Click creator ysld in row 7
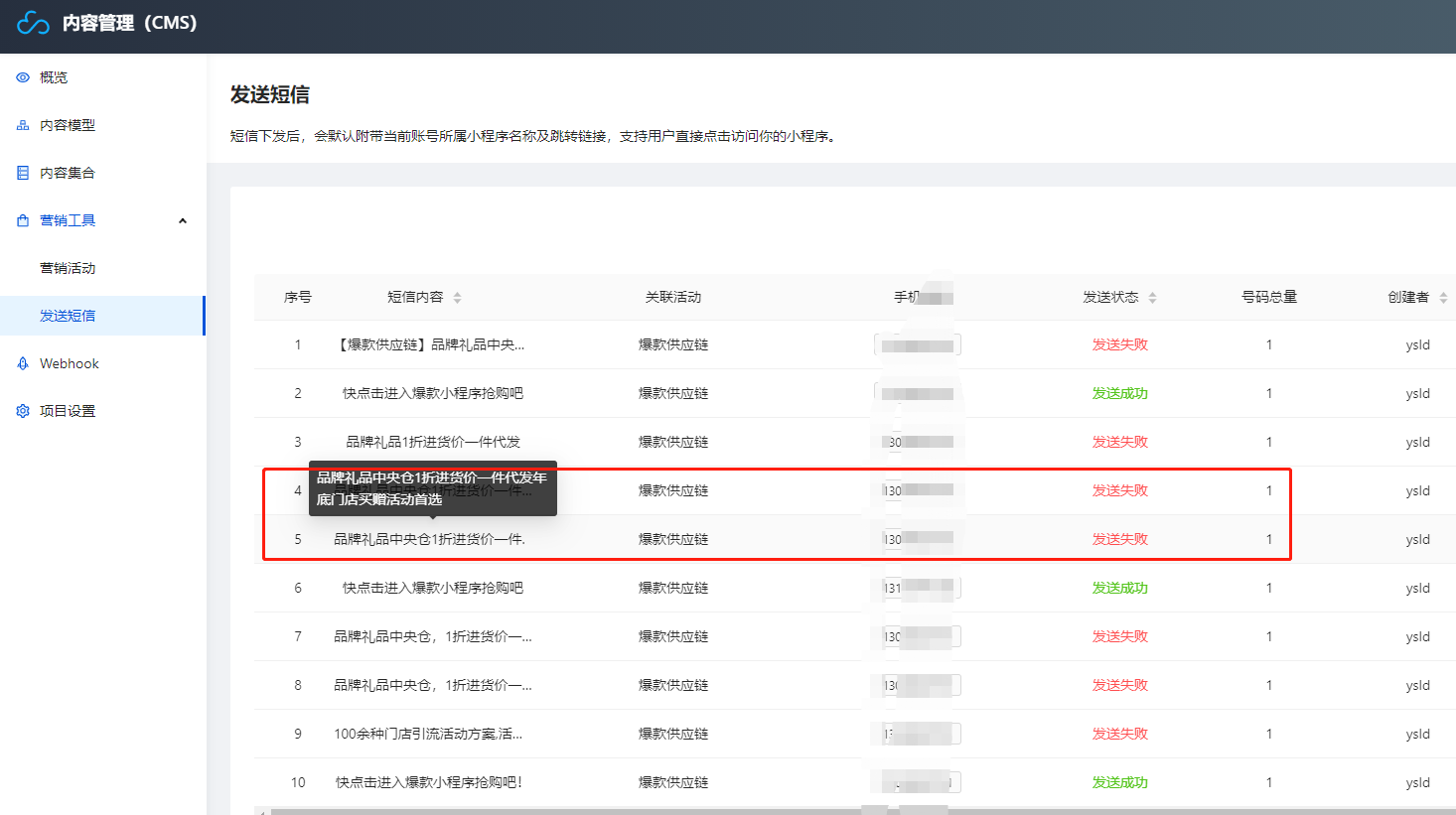Viewport: 1456px width, 815px height. (1418, 636)
